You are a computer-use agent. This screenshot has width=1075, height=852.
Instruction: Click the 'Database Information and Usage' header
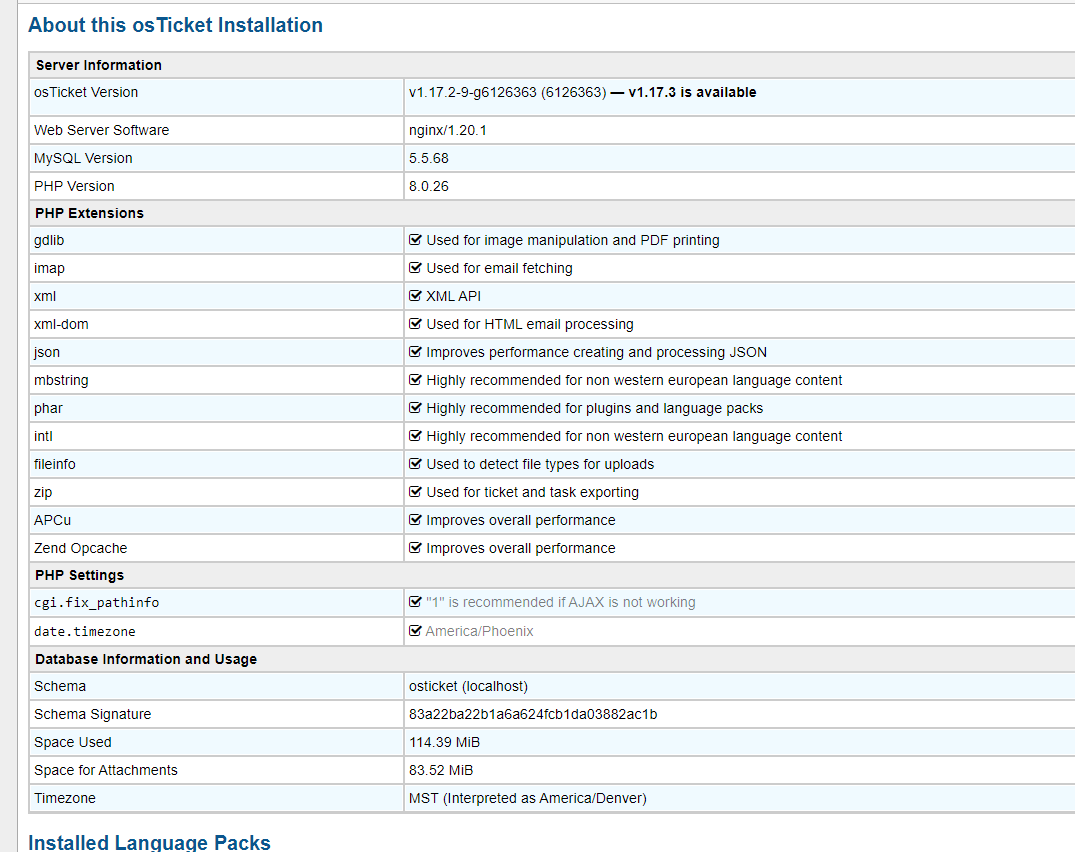pos(146,659)
